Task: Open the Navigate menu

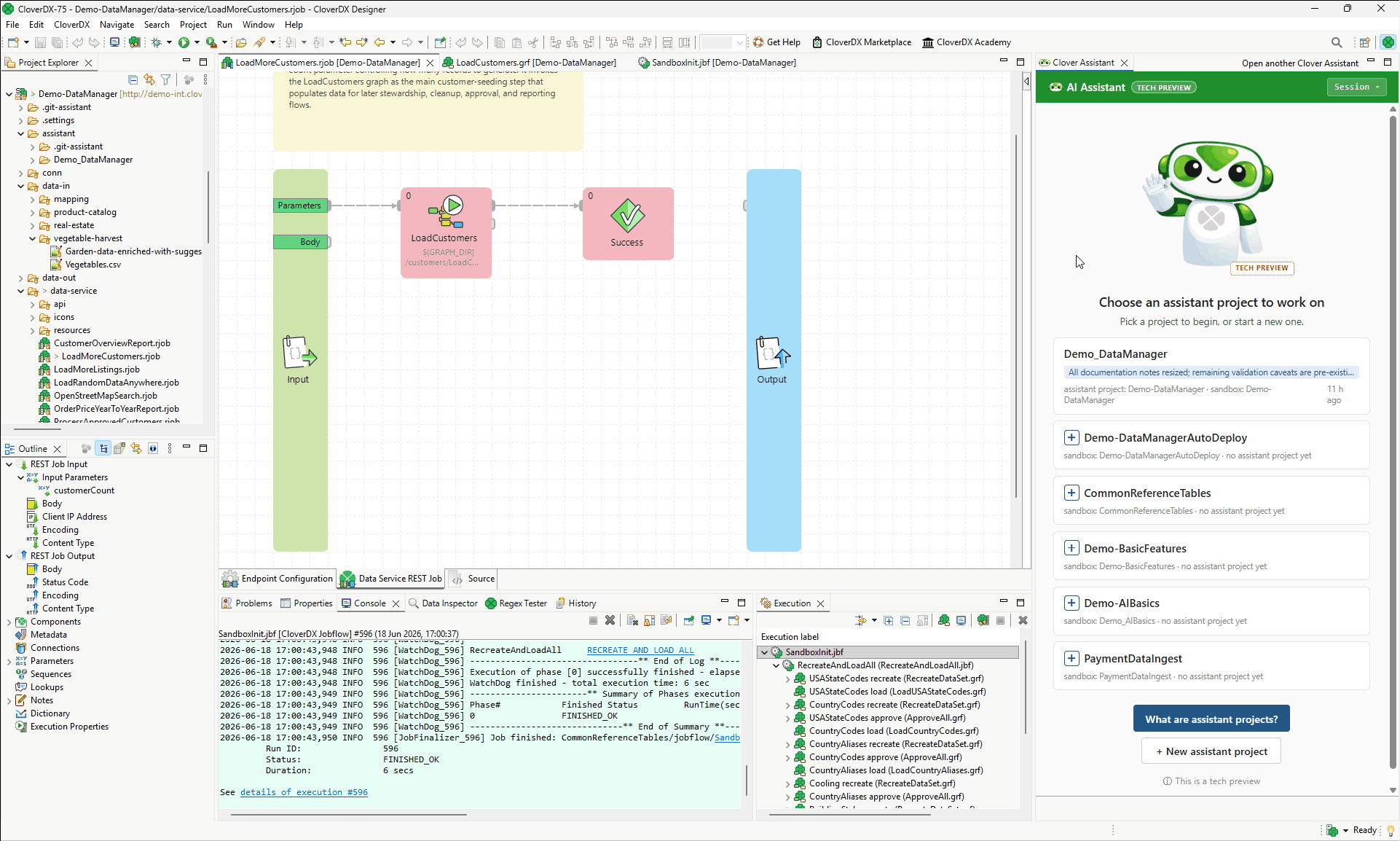Action: (117, 25)
